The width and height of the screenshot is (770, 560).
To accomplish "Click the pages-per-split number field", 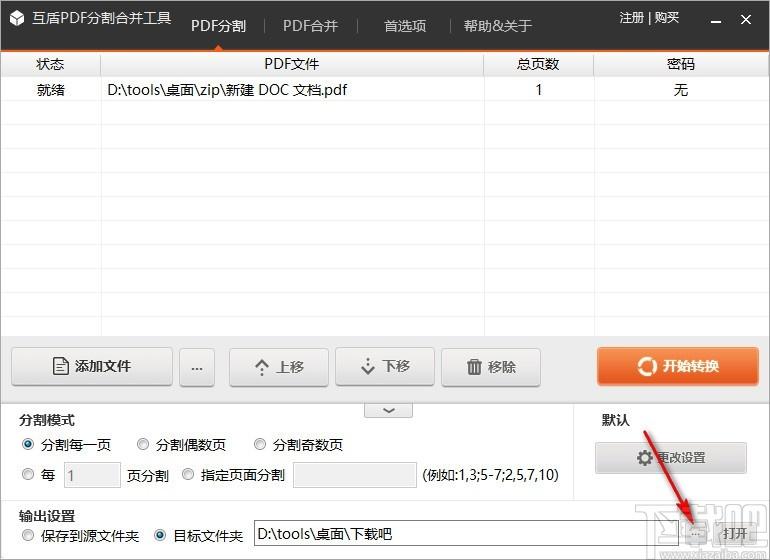I will 92,475.
